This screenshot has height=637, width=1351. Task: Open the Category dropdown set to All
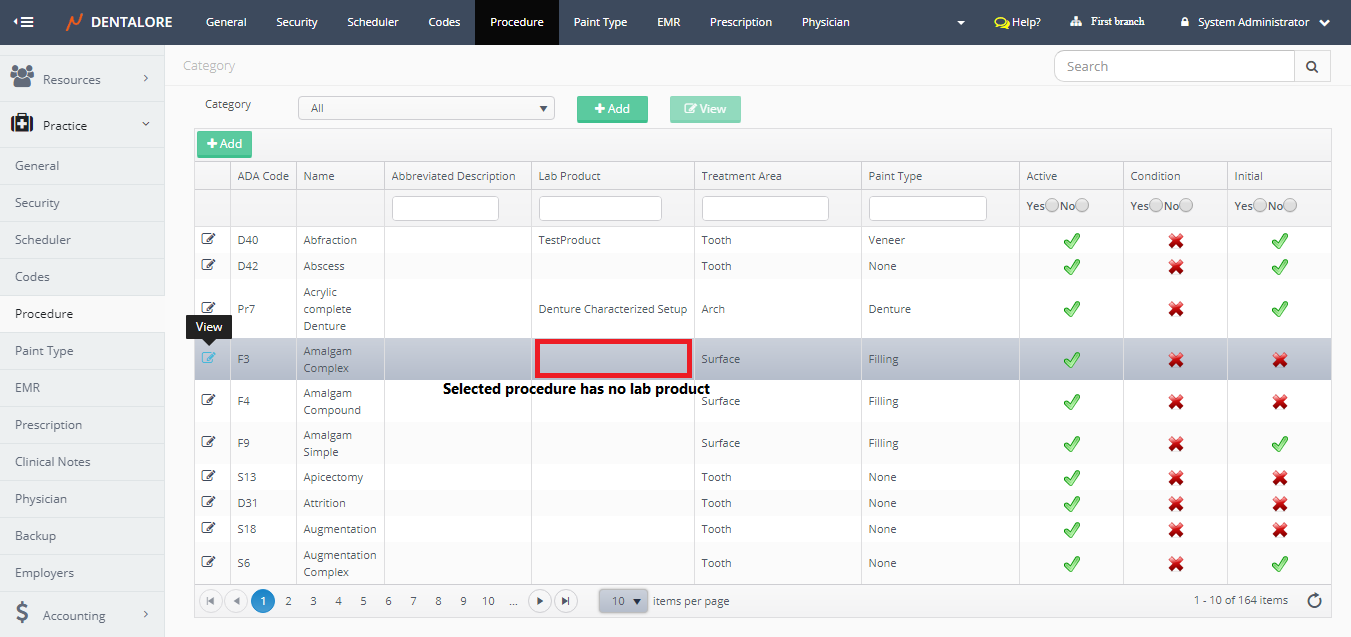click(x=426, y=108)
